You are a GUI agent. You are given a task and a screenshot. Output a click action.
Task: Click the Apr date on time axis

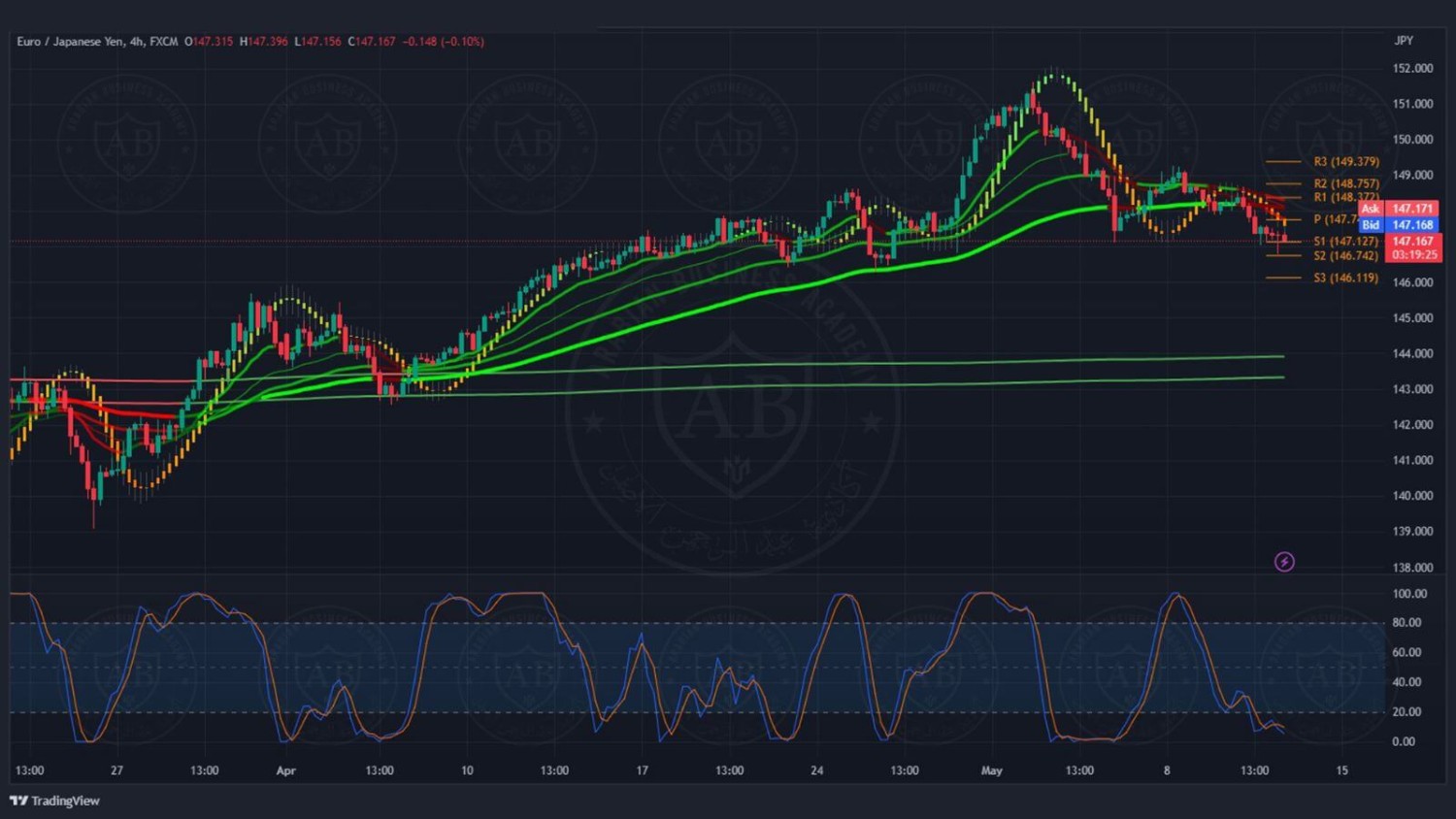[x=285, y=770]
